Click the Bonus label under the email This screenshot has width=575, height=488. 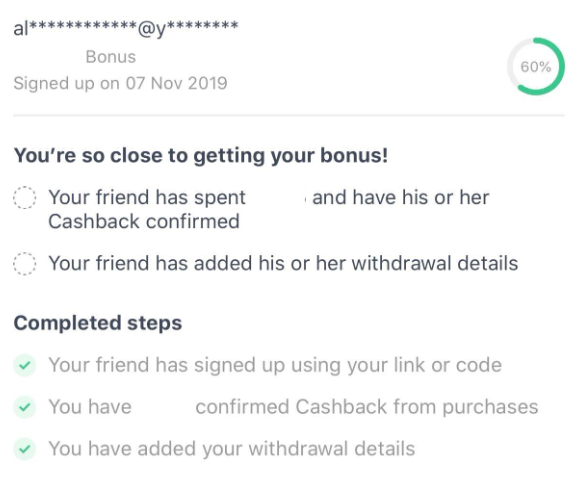click(111, 57)
